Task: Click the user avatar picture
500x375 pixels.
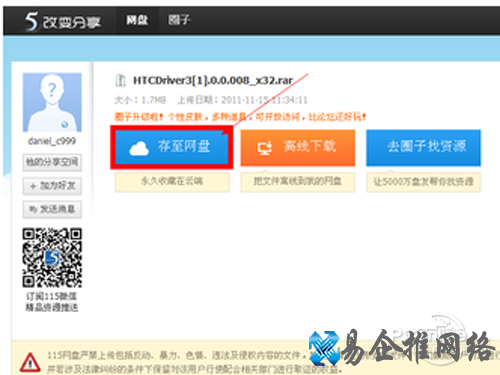Action: 52,102
